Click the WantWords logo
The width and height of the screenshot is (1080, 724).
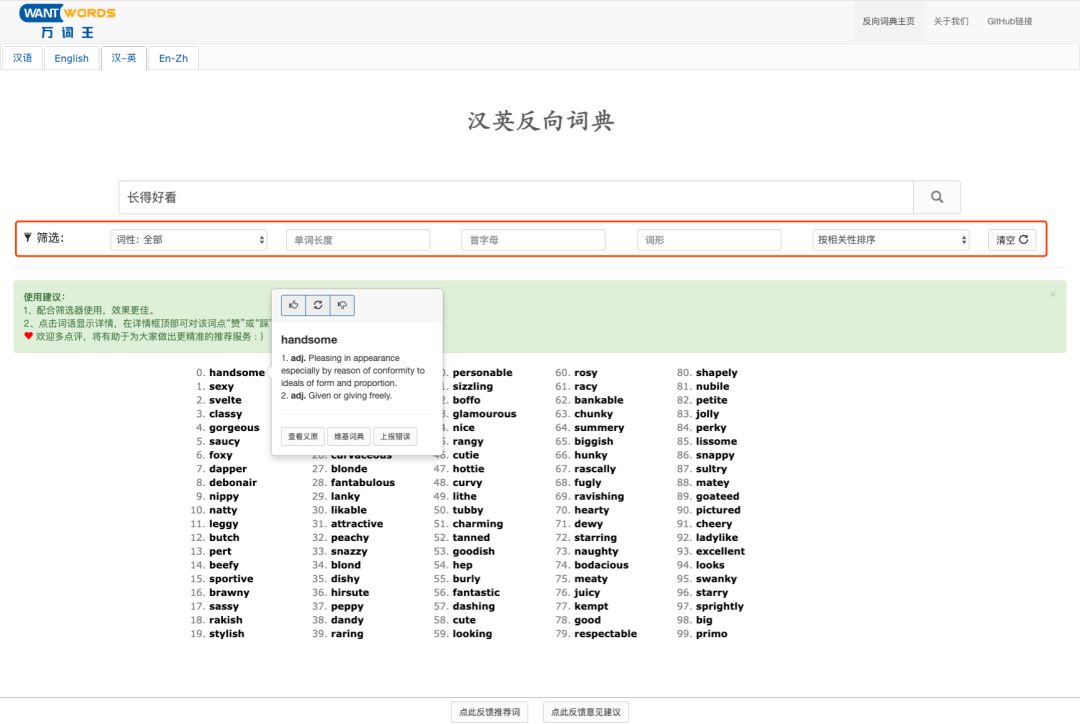tap(67, 21)
